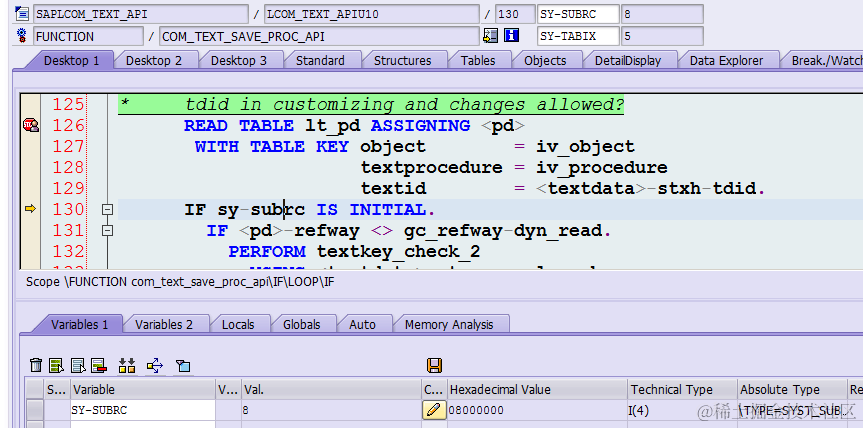Image resolution: width=863 pixels, height=428 pixels.
Task: Select the row header of SY-SUBRC row
Action: point(35,410)
